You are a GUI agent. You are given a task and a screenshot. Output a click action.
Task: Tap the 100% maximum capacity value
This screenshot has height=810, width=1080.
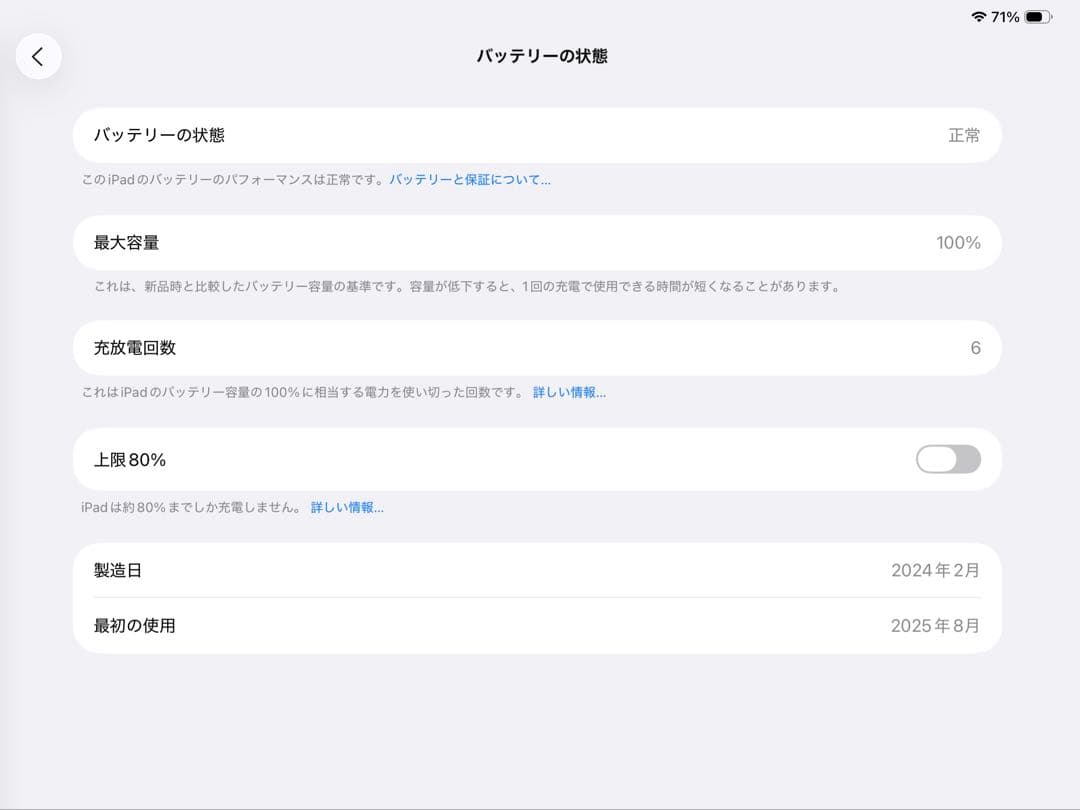(x=959, y=242)
